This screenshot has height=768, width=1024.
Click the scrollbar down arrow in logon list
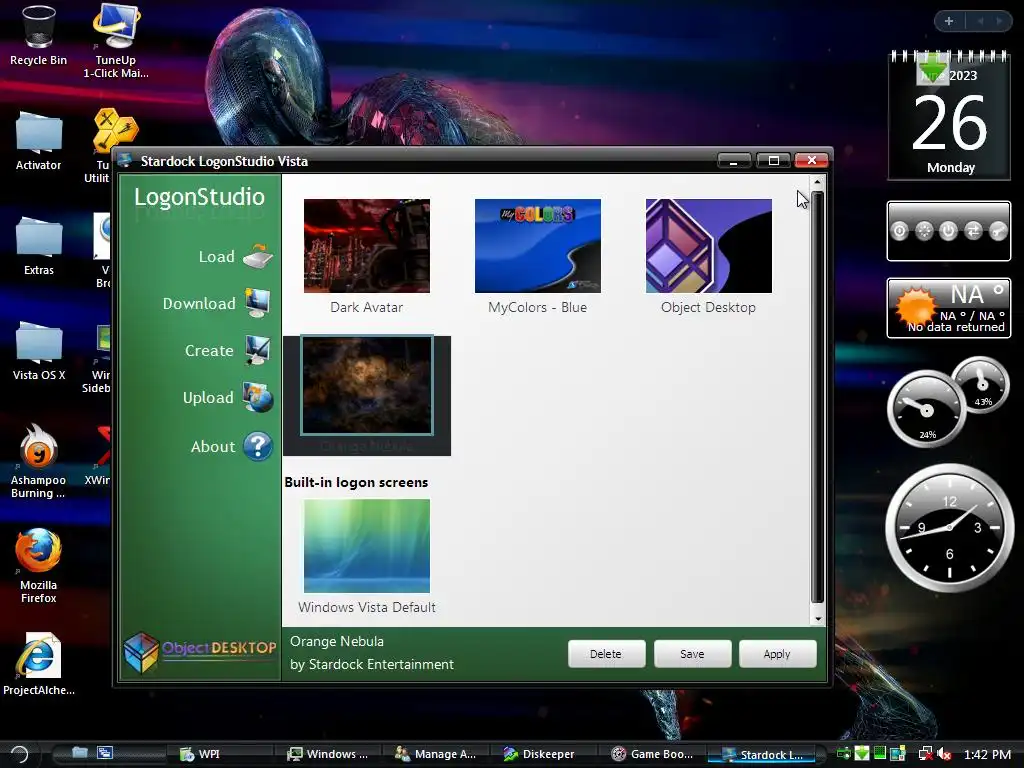click(817, 619)
